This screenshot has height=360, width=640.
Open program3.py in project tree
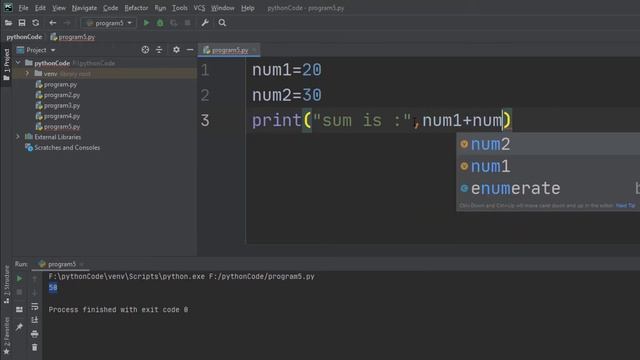[x=58, y=105]
